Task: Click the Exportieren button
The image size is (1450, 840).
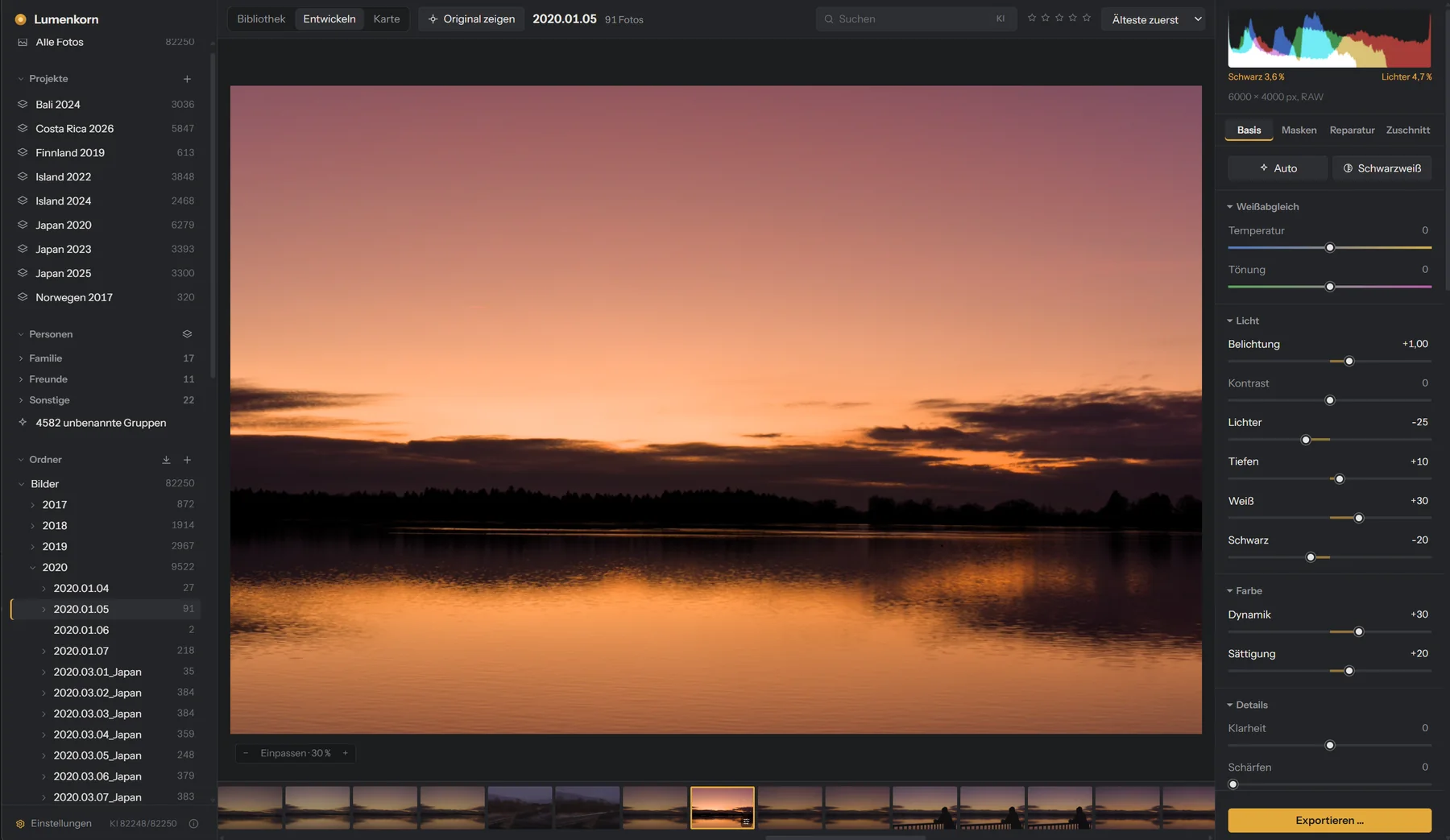Action: click(x=1329, y=821)
